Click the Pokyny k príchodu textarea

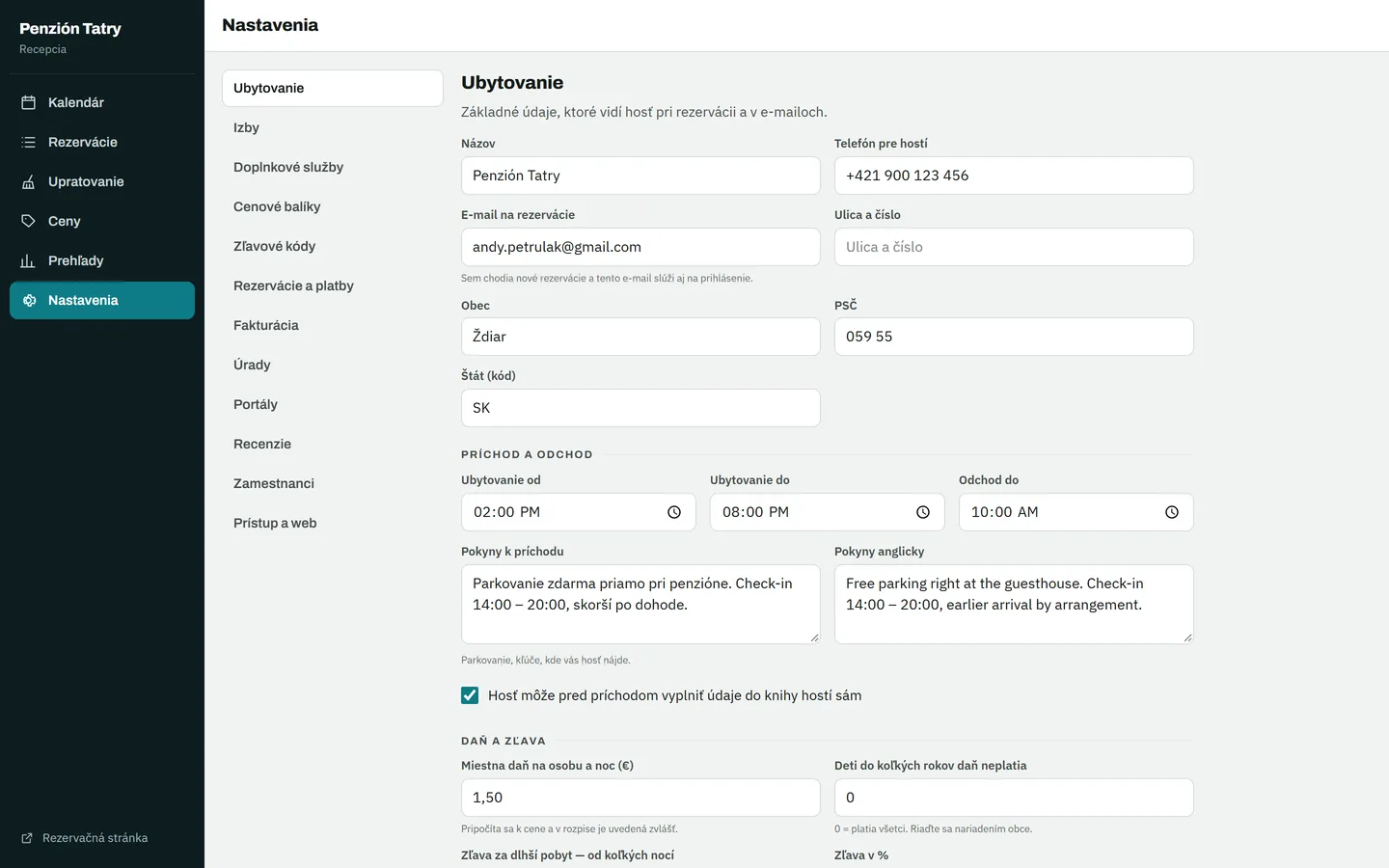640,604
